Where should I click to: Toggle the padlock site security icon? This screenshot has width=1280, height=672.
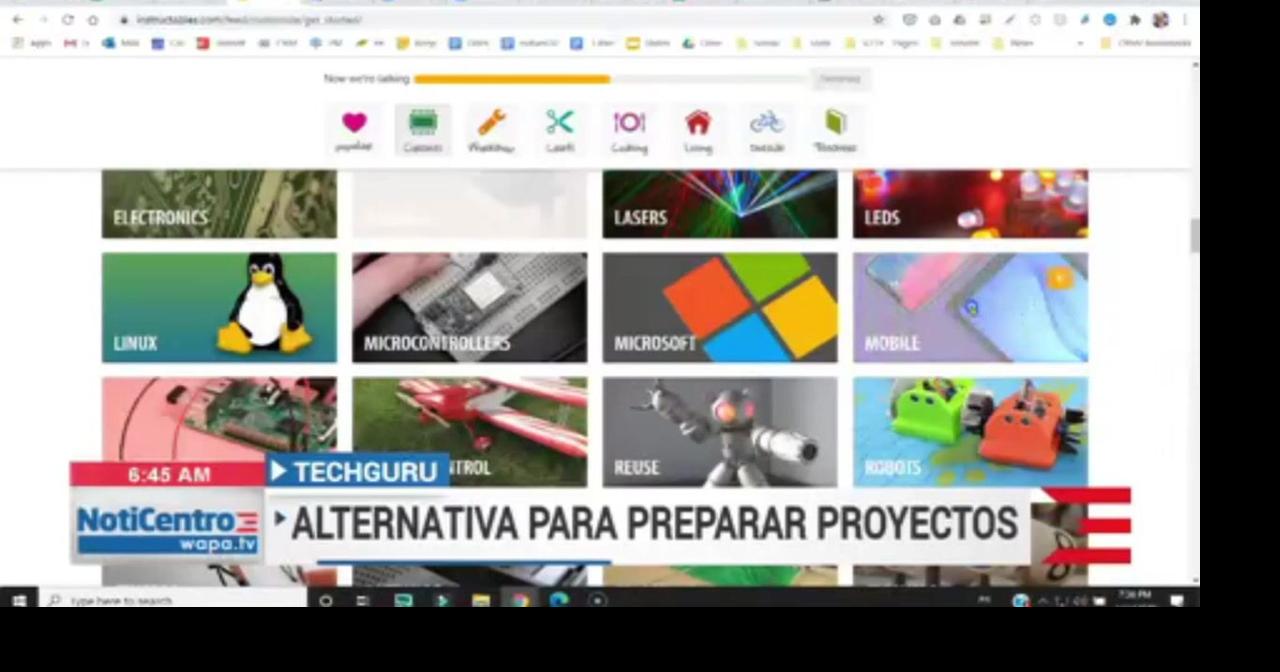124,20
